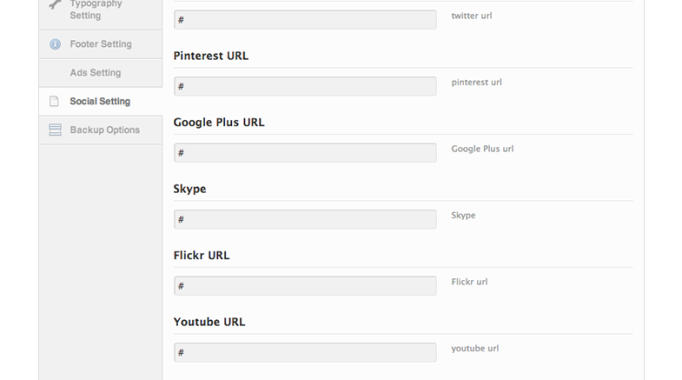Screen dimensions: 682x380
Task: Click the Pinterest URL section heading
Action: pyautogui.click(x=211, y=56)
